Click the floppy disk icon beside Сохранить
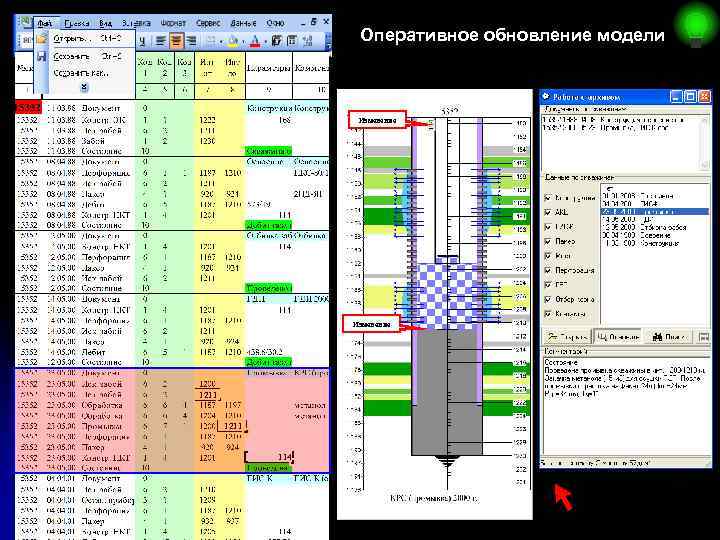 coord(42,56)
